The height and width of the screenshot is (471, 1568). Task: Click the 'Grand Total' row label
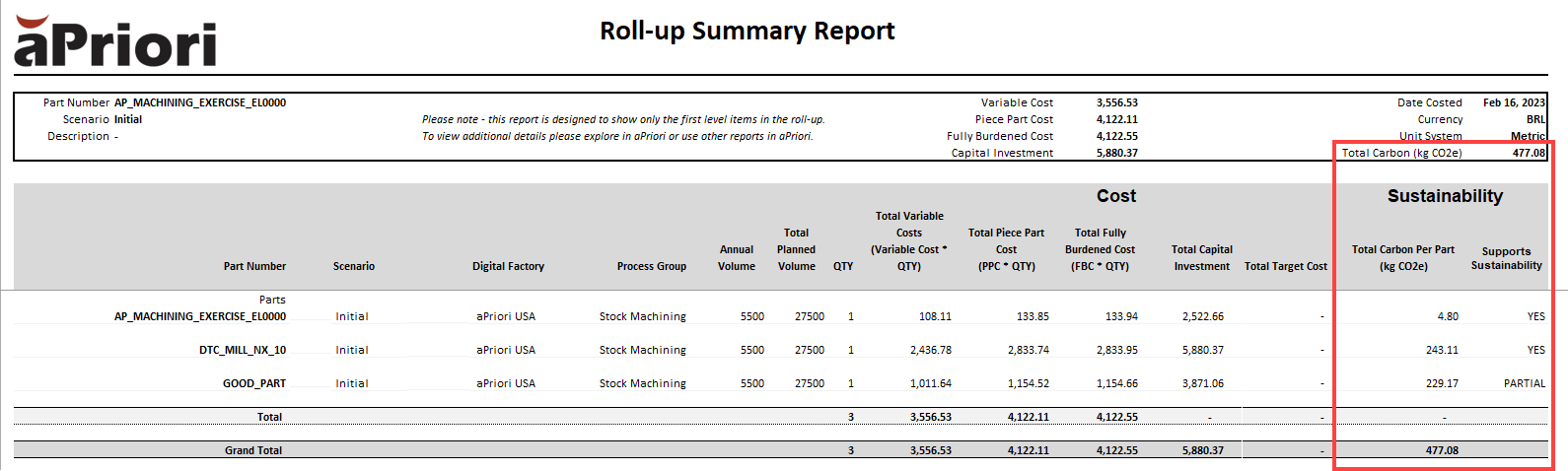pyautogui.click(x=253, y=450)
